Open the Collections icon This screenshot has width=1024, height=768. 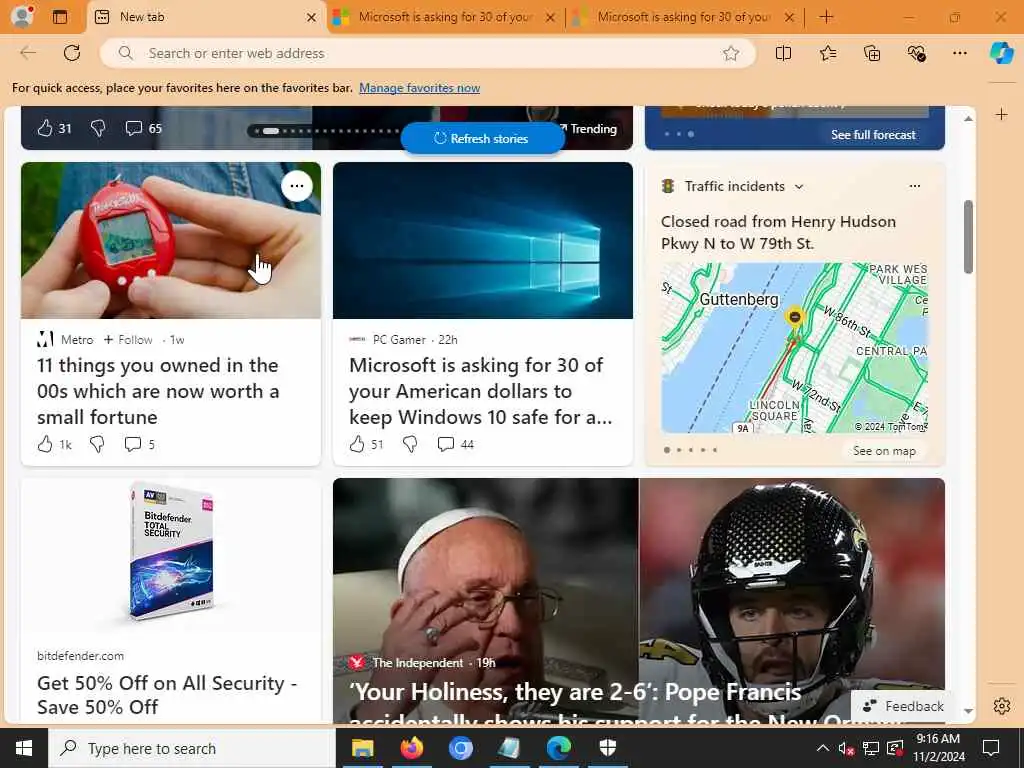[872, 54]
